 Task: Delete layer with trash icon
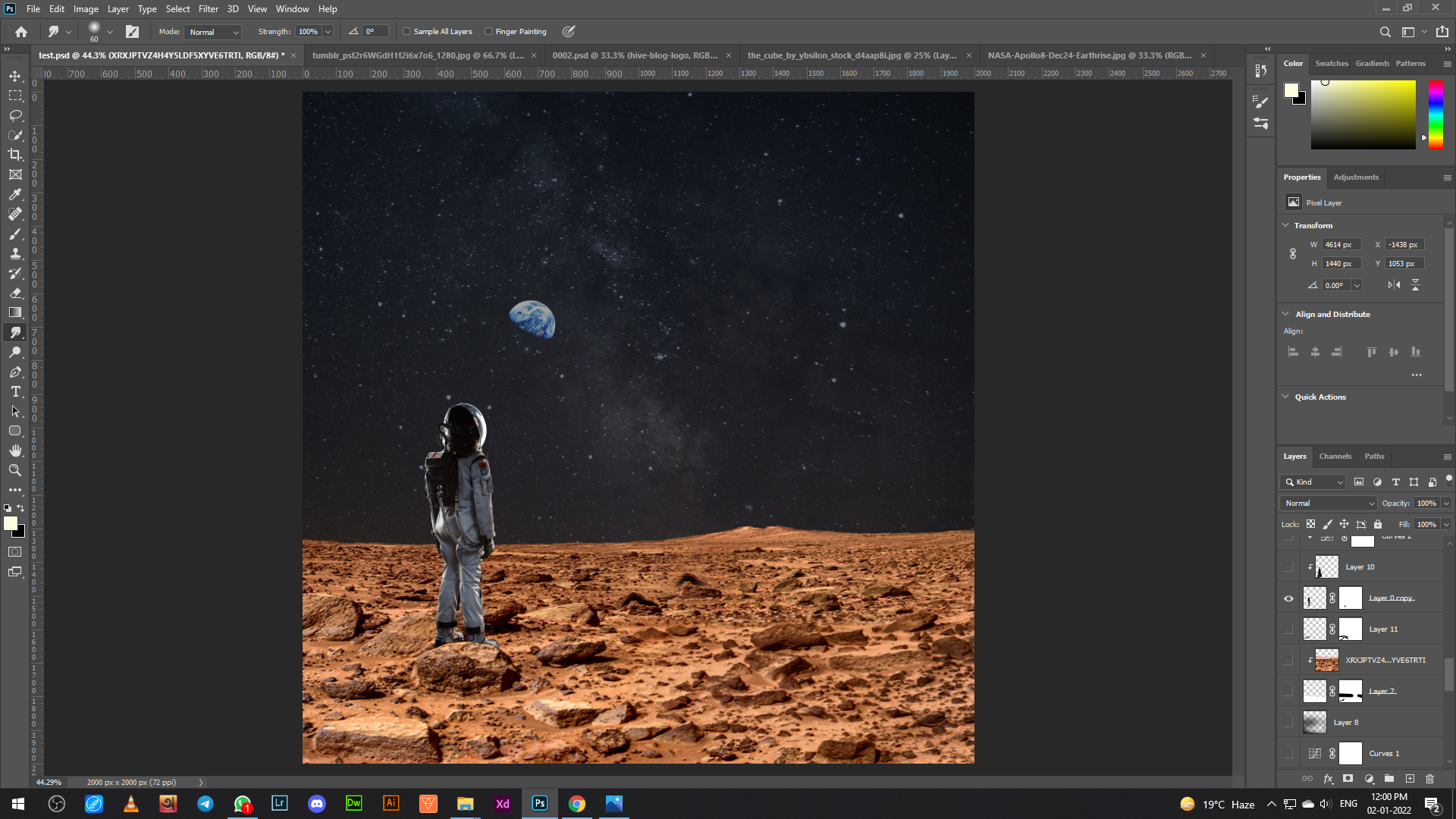1429,778
